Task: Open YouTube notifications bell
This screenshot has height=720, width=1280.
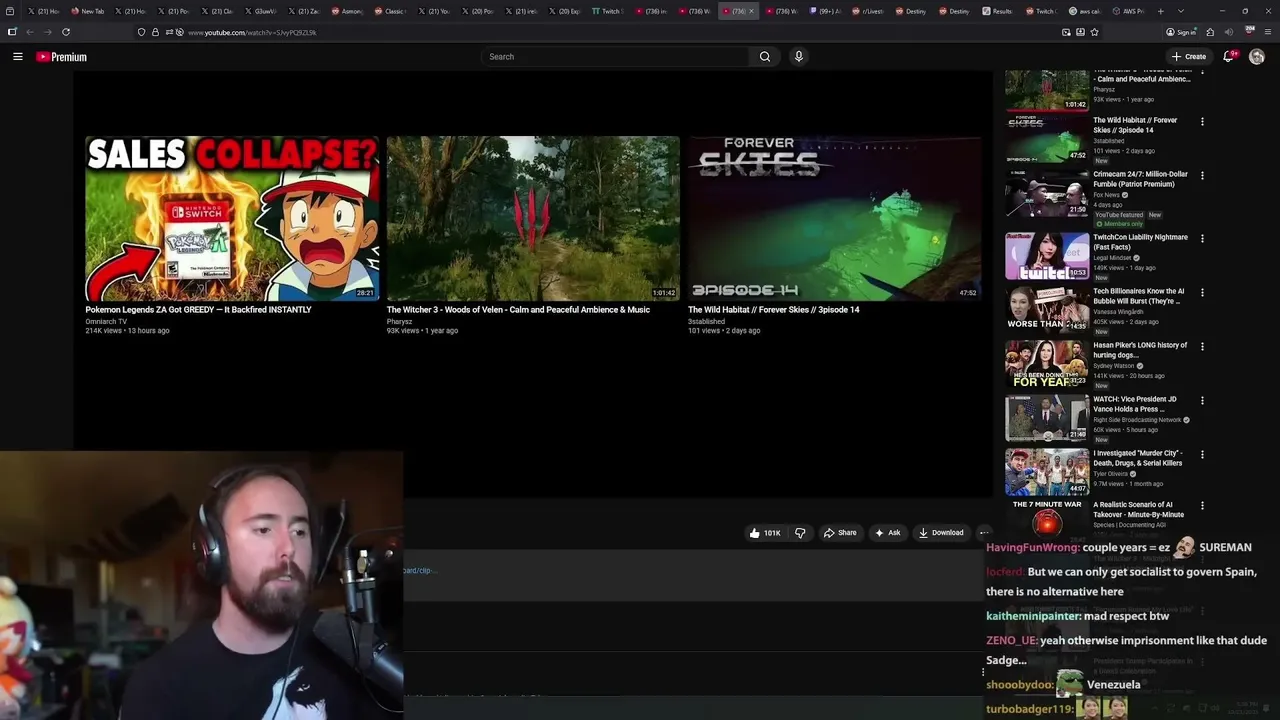Action: (x=1228, y=57)
